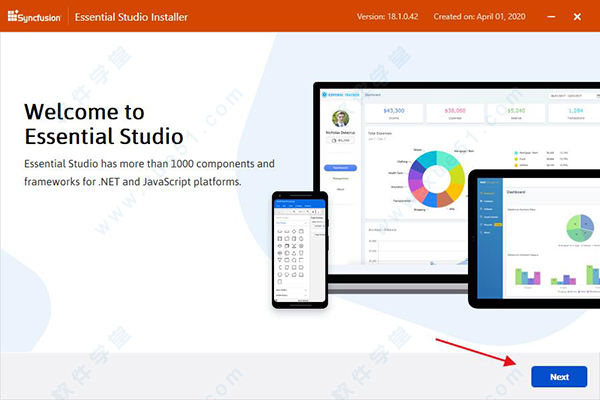The height and width of the screenshot is (400, 600).
Task: Click the Syncfusion logo
Action: coord(34,16)
